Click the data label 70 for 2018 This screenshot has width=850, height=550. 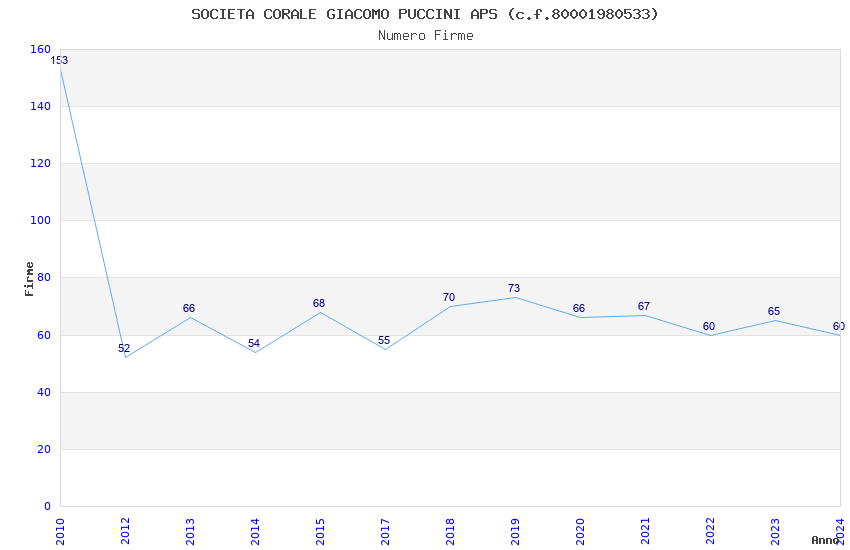tap(449, 297)
